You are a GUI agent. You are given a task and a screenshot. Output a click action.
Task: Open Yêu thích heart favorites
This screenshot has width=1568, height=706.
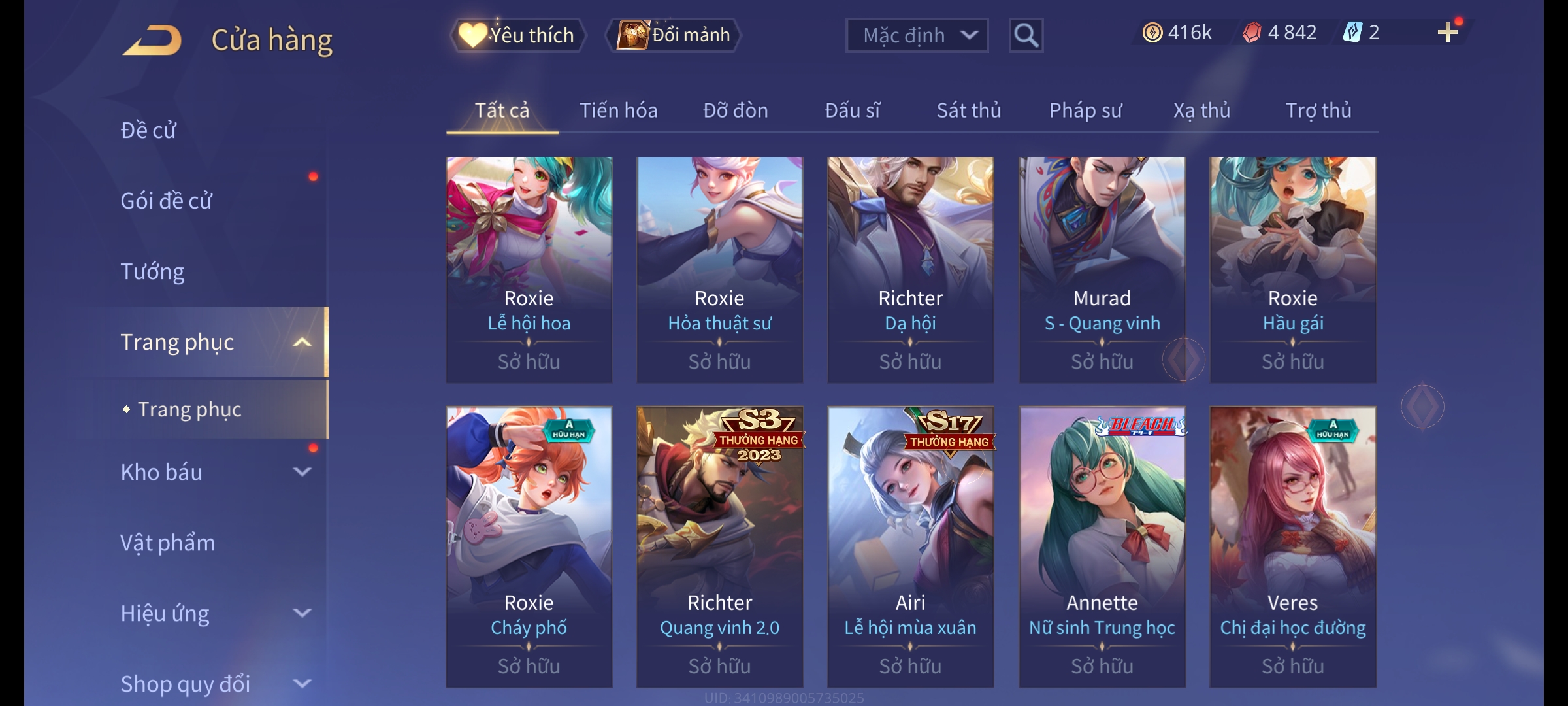pos(517,35)
